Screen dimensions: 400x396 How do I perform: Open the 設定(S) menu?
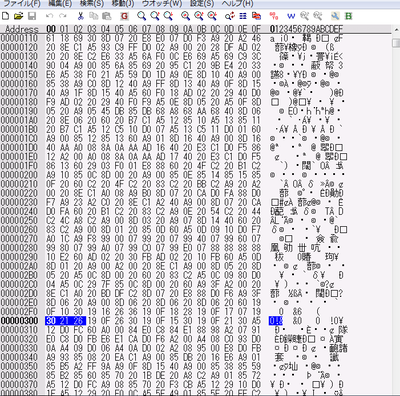tap(202, 4)
